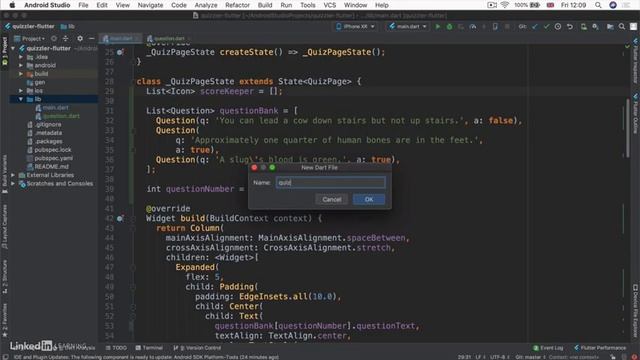The height and width of the screenshot is (360, 640).
Task: Click the lib breadcrumb in navigation bar
Action: 68,27
